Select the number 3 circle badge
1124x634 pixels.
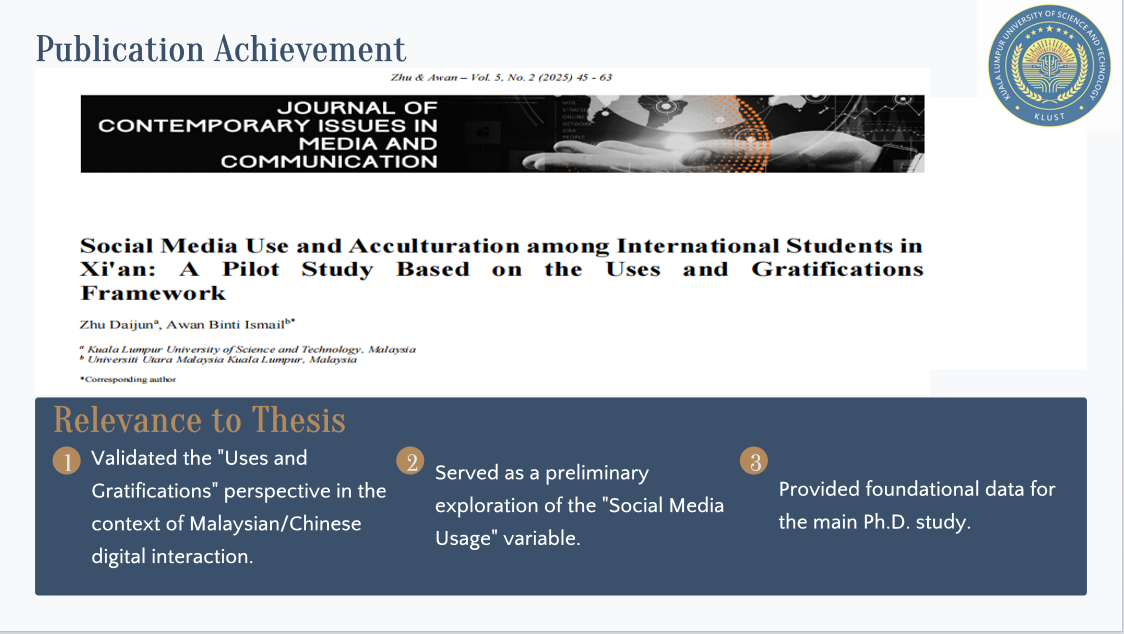click(754, 461)
